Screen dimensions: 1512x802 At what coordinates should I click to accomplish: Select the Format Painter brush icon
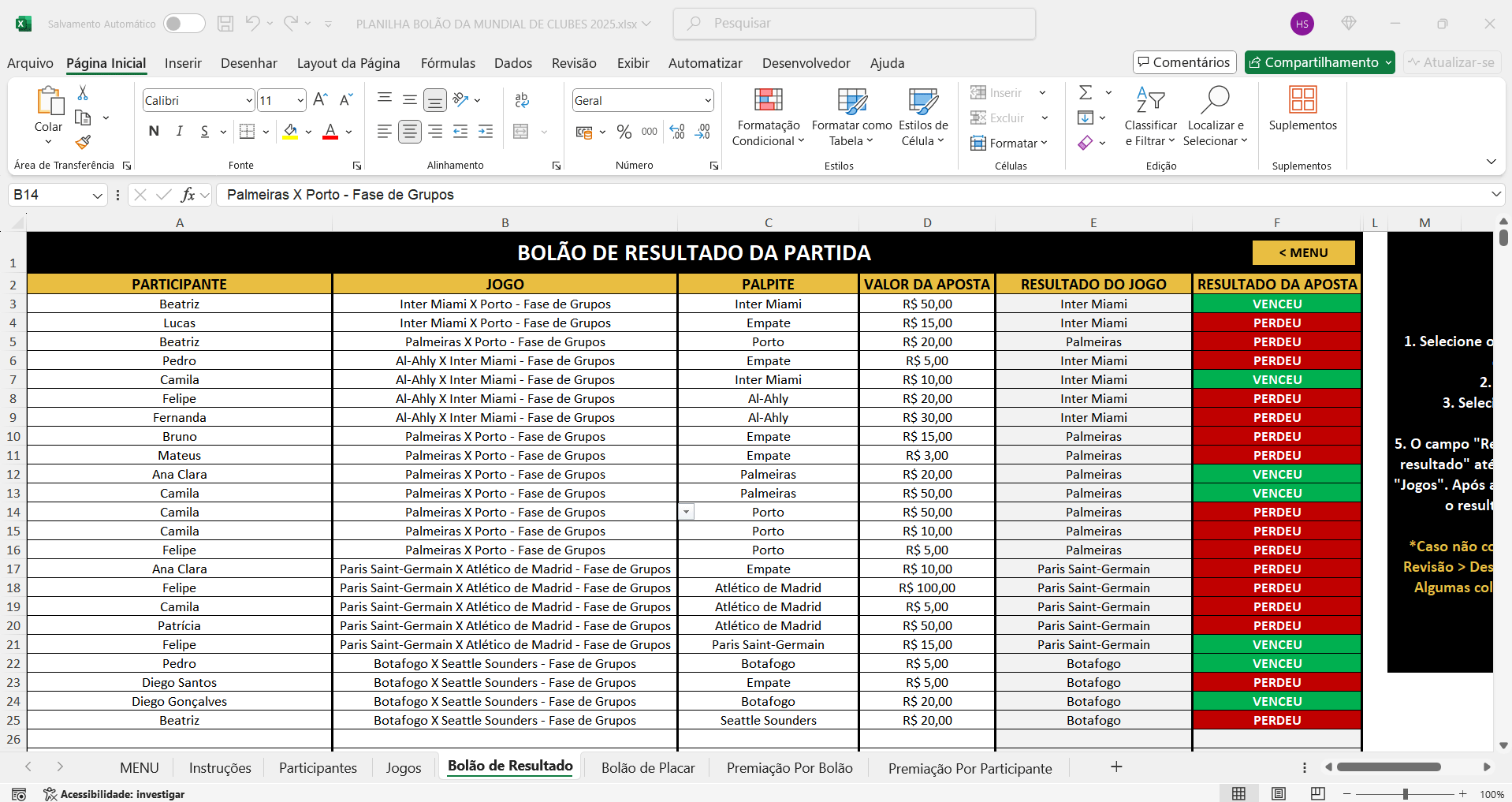[x=83, y=142]
